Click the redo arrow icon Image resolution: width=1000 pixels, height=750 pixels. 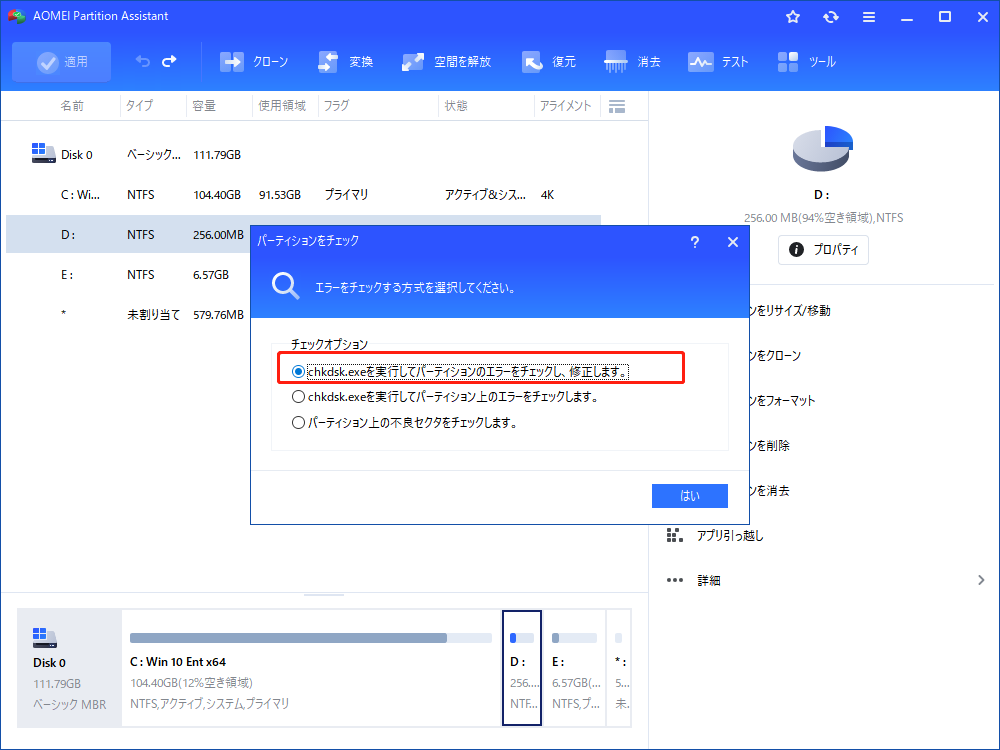click(169, 62)
